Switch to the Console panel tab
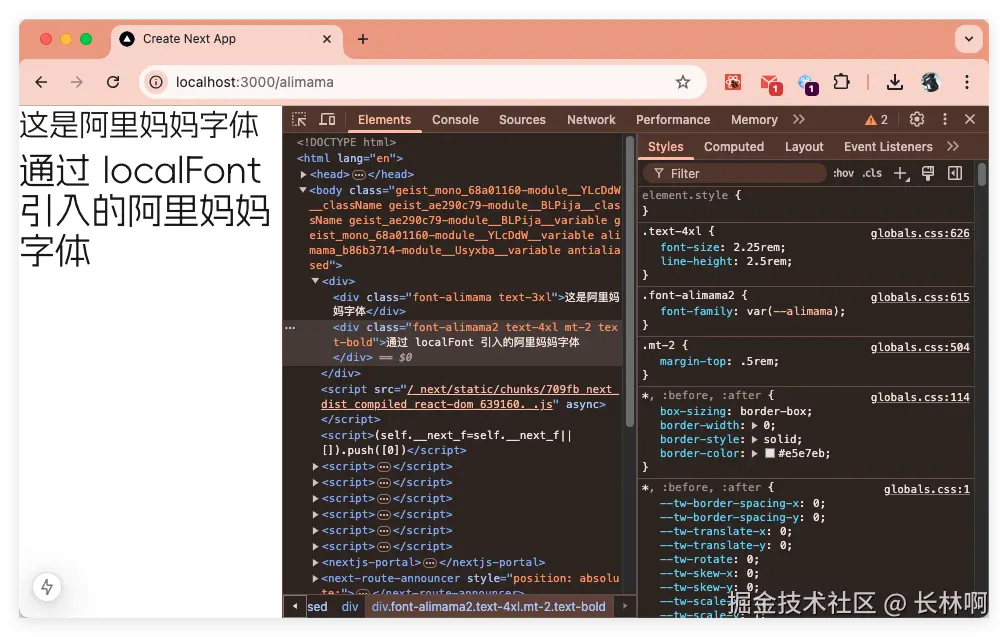Image resolution: width=1008 pixels, height=637 pixels. click(x=455, y=120)
